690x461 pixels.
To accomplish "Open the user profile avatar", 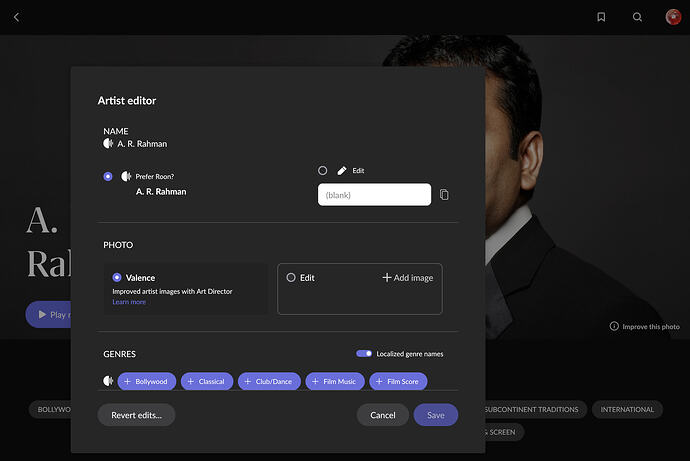I will coord(673,17).
